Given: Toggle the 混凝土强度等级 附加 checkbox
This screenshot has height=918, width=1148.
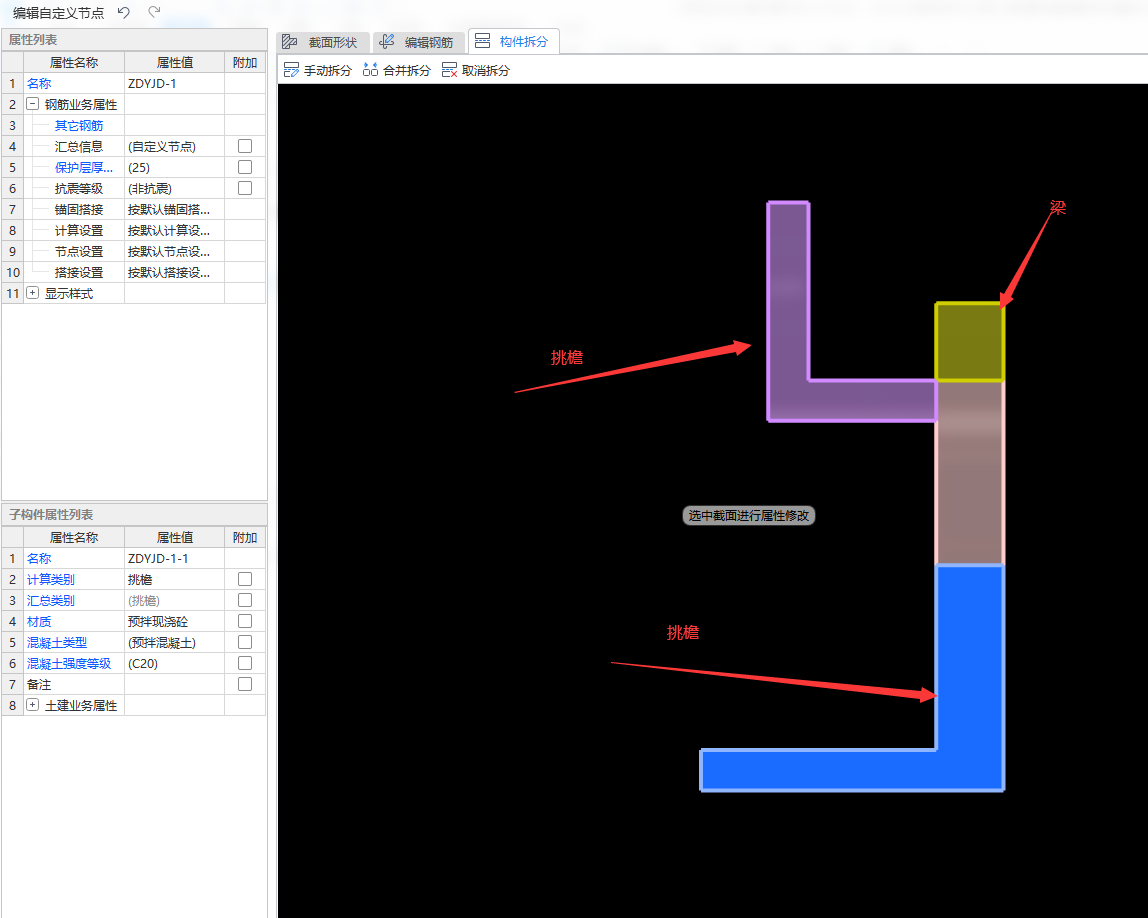Looking at the screenshot, I should pos(245,663).
